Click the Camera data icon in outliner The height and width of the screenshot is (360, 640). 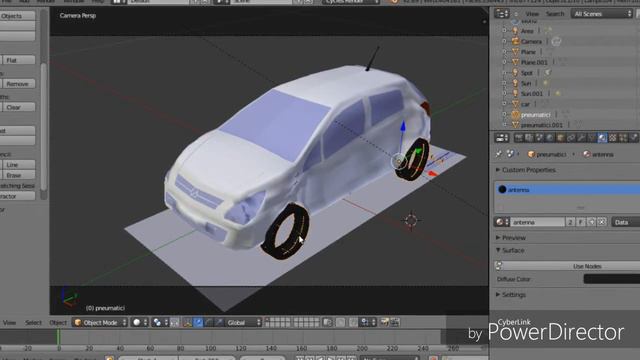[556, 41]
